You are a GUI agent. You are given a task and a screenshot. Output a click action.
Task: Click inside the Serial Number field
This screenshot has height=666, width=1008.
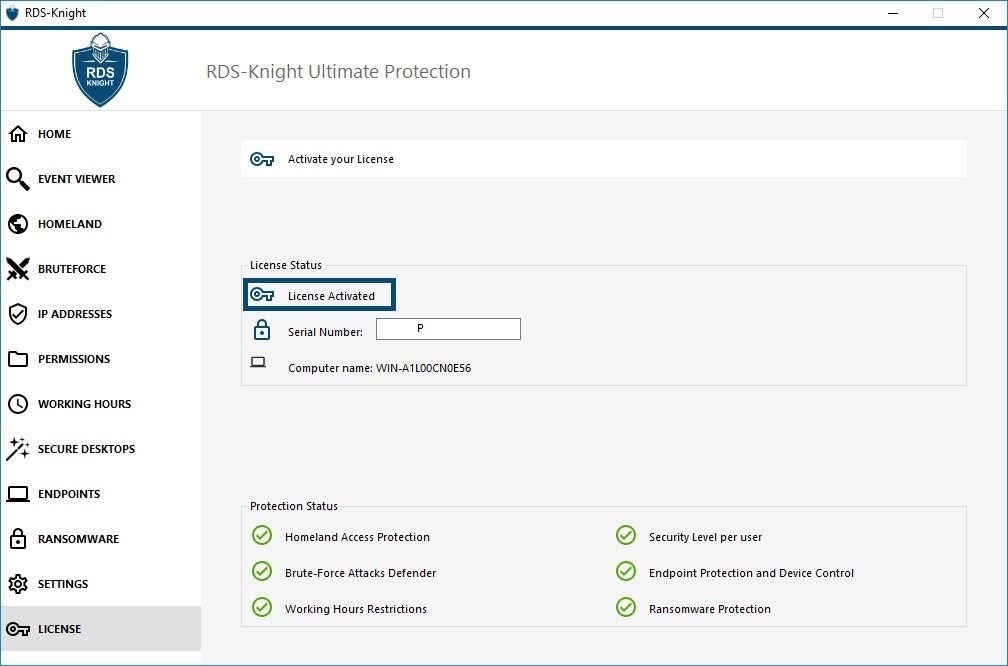[448, 328]
